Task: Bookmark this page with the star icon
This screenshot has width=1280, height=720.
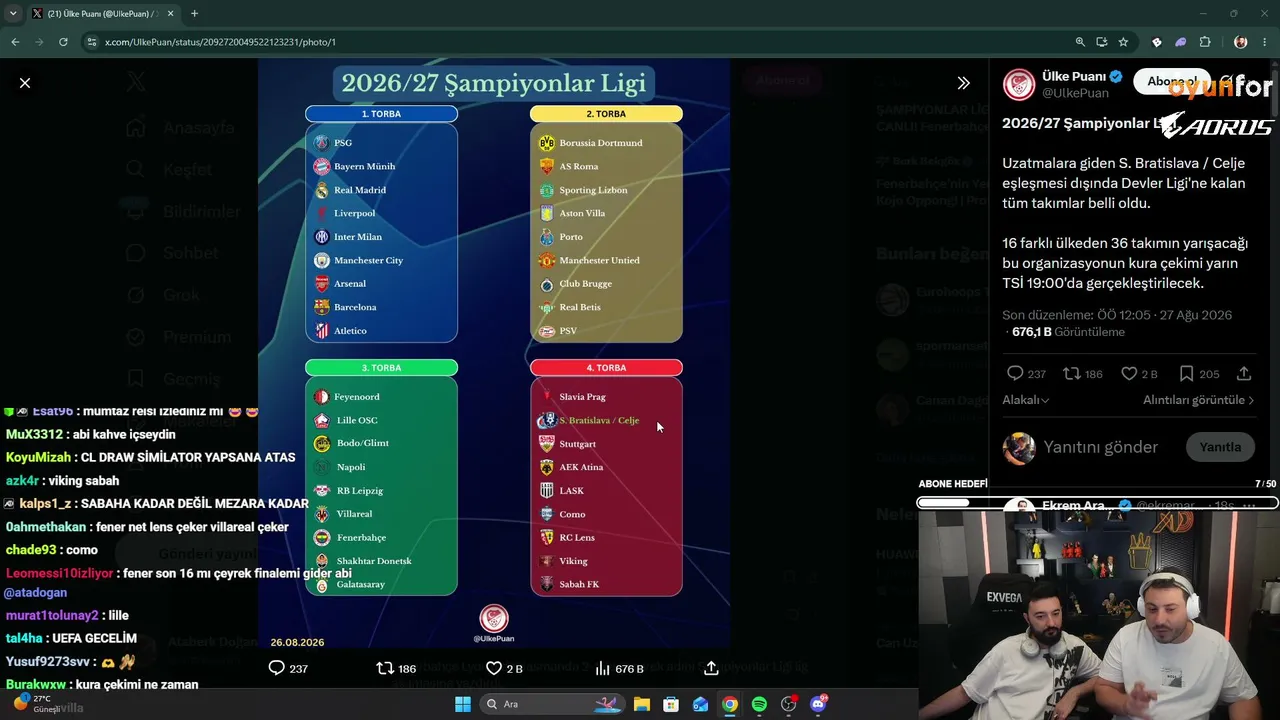Action: pyautogui.click(x=1123, y=42)
